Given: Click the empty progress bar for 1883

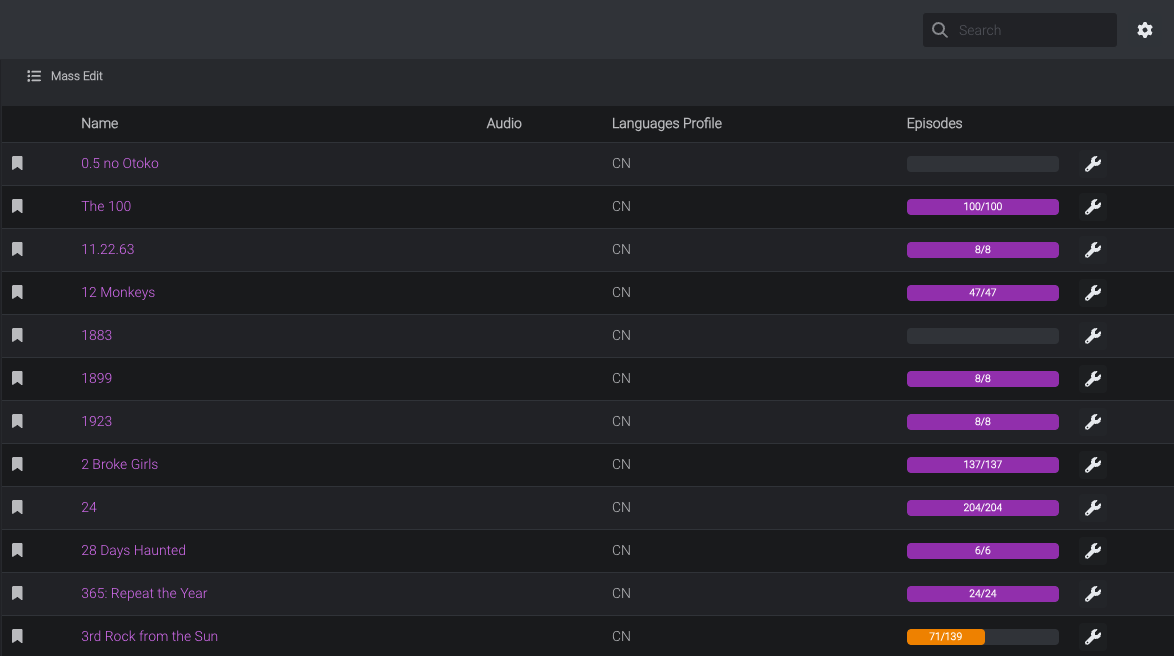Looking at the screenshot, I should pos(982,336).
